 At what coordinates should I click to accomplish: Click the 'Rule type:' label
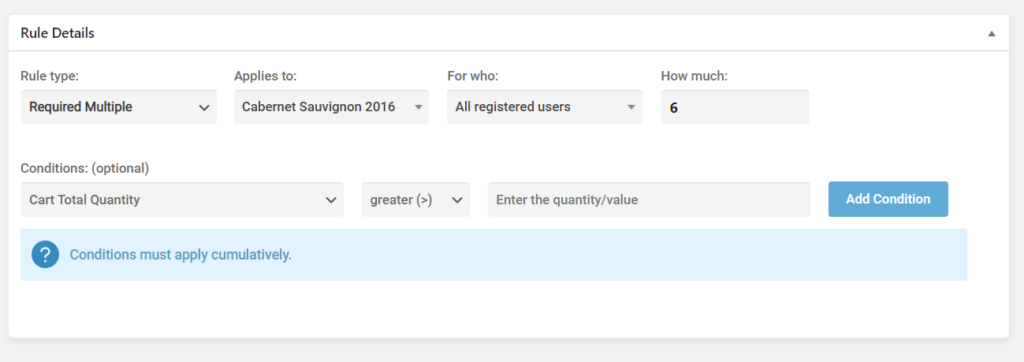(x=50, y=76)
